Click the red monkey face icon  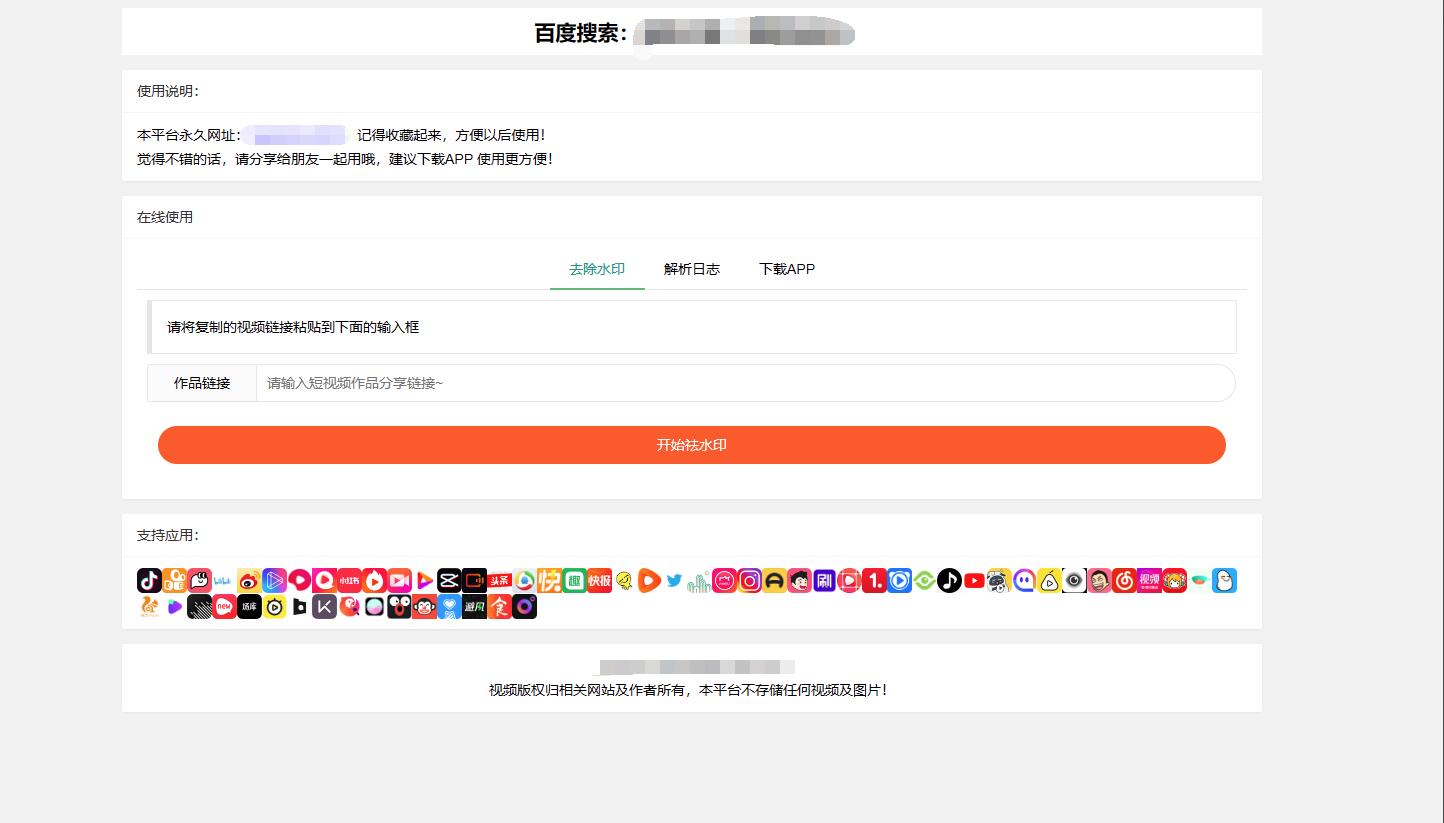tap(424, 606)
